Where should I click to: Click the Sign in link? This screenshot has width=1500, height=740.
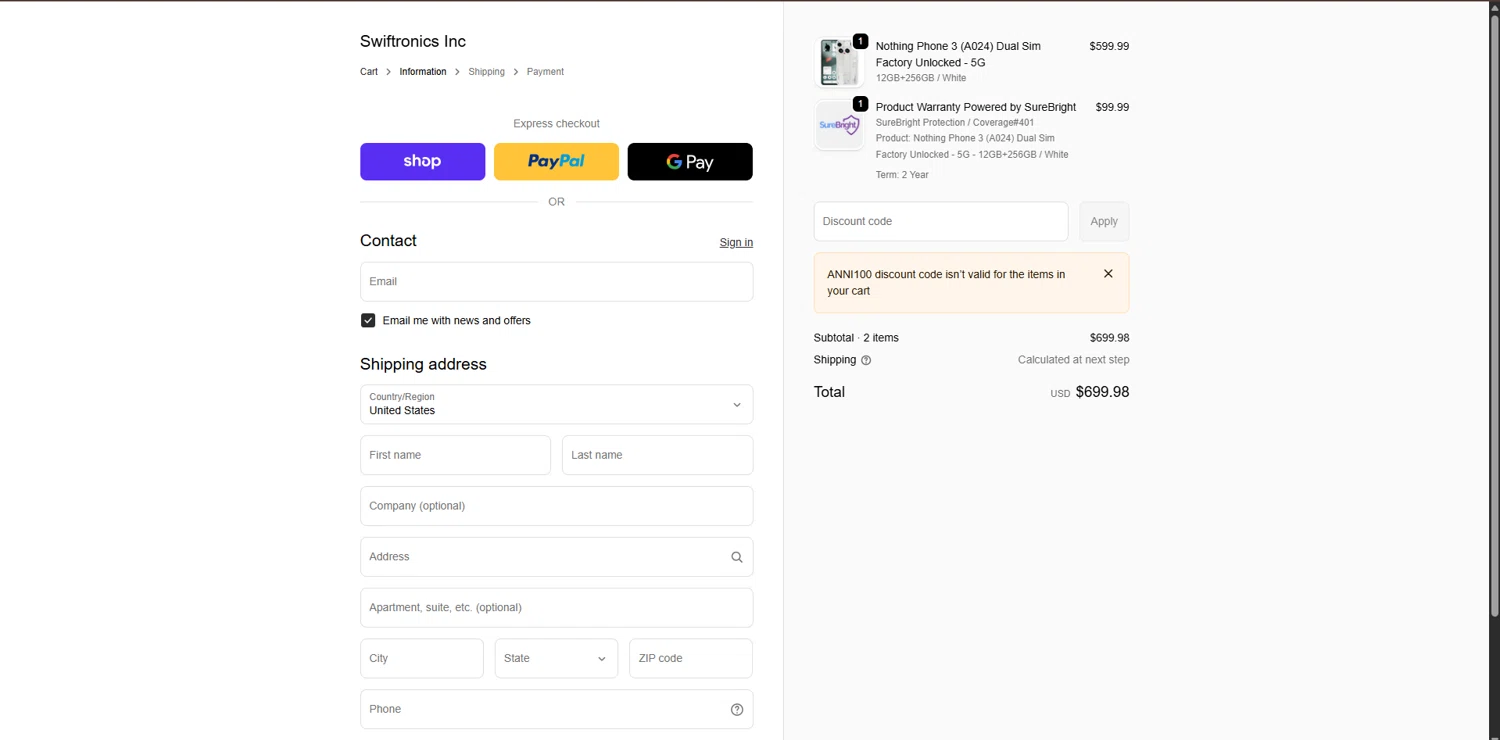tap(736, 242)
